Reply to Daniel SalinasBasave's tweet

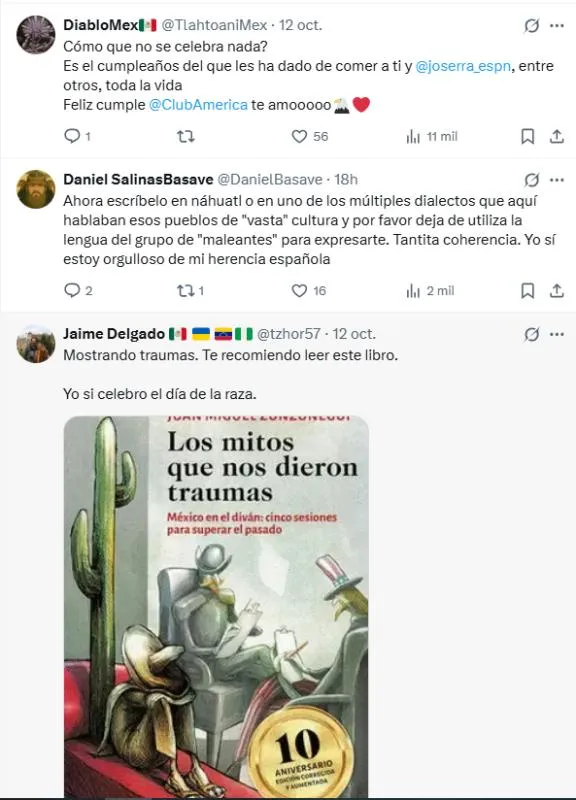(72, 290)
